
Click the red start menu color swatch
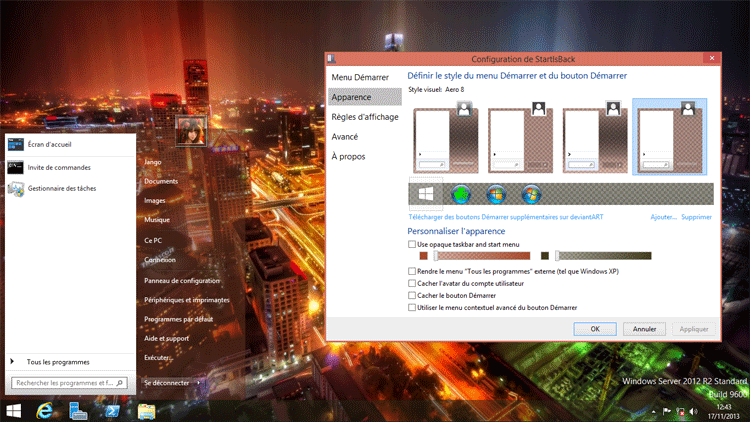coord(423,256)
